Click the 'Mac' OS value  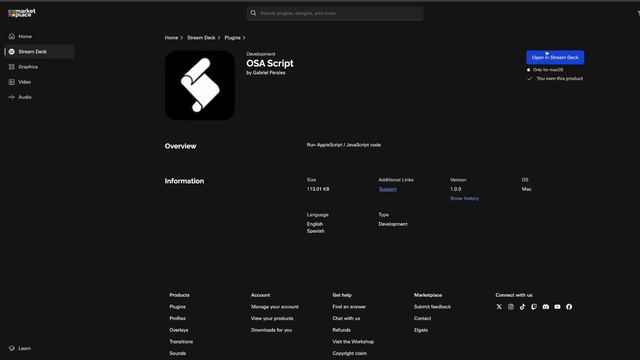[527, 189]
